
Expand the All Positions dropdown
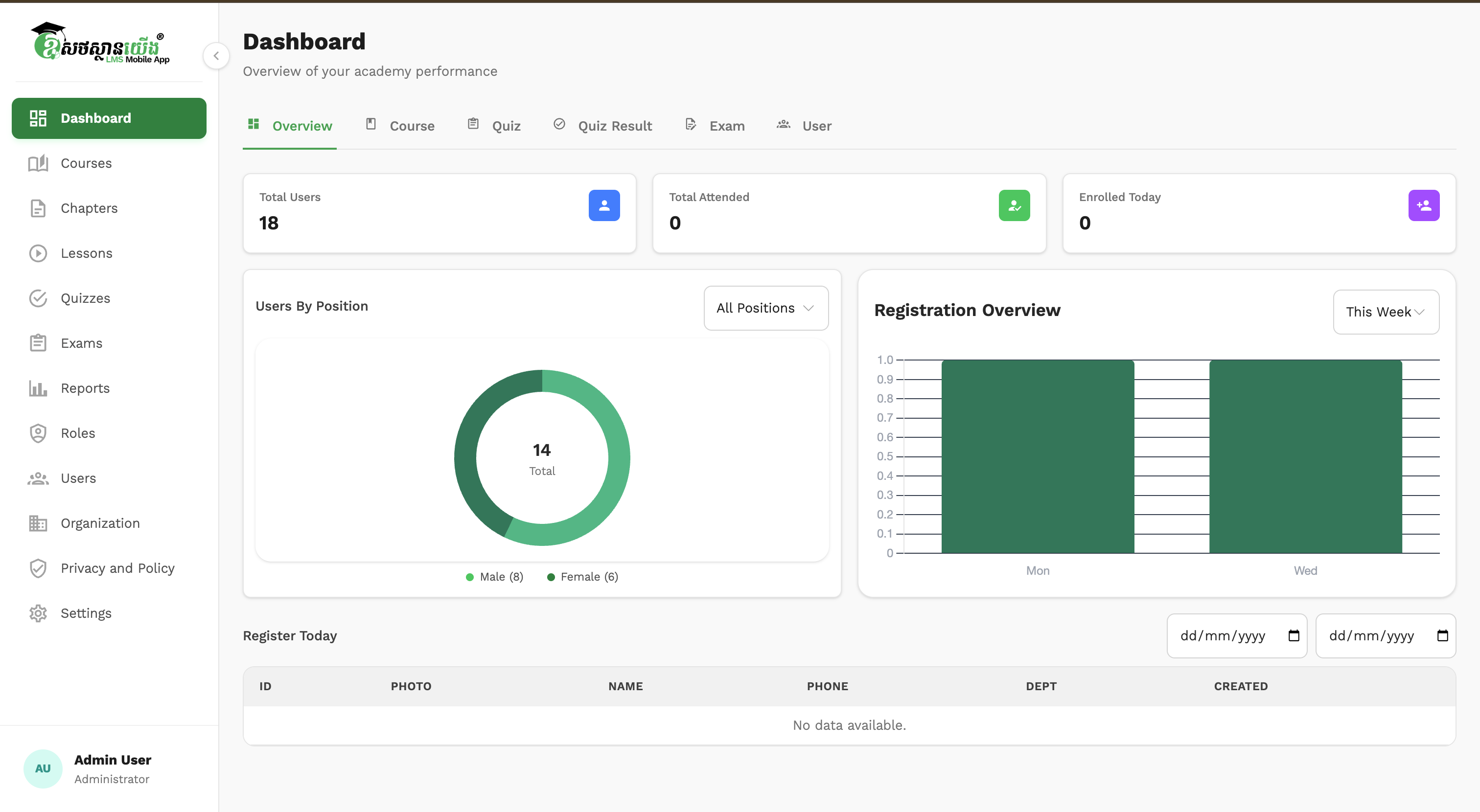pos(765,308)
